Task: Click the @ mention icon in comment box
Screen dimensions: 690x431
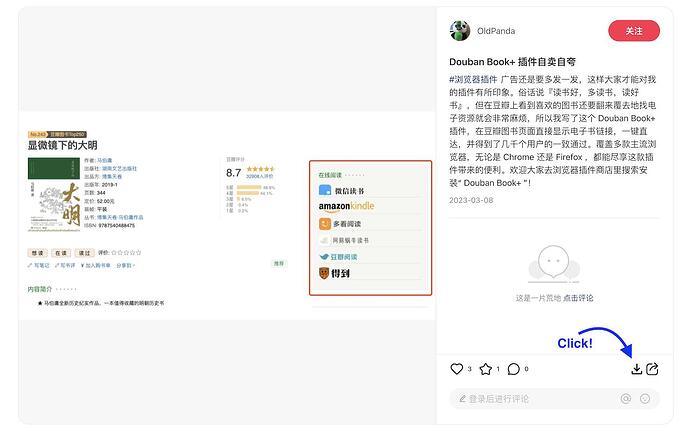Action: coord(626,399)
